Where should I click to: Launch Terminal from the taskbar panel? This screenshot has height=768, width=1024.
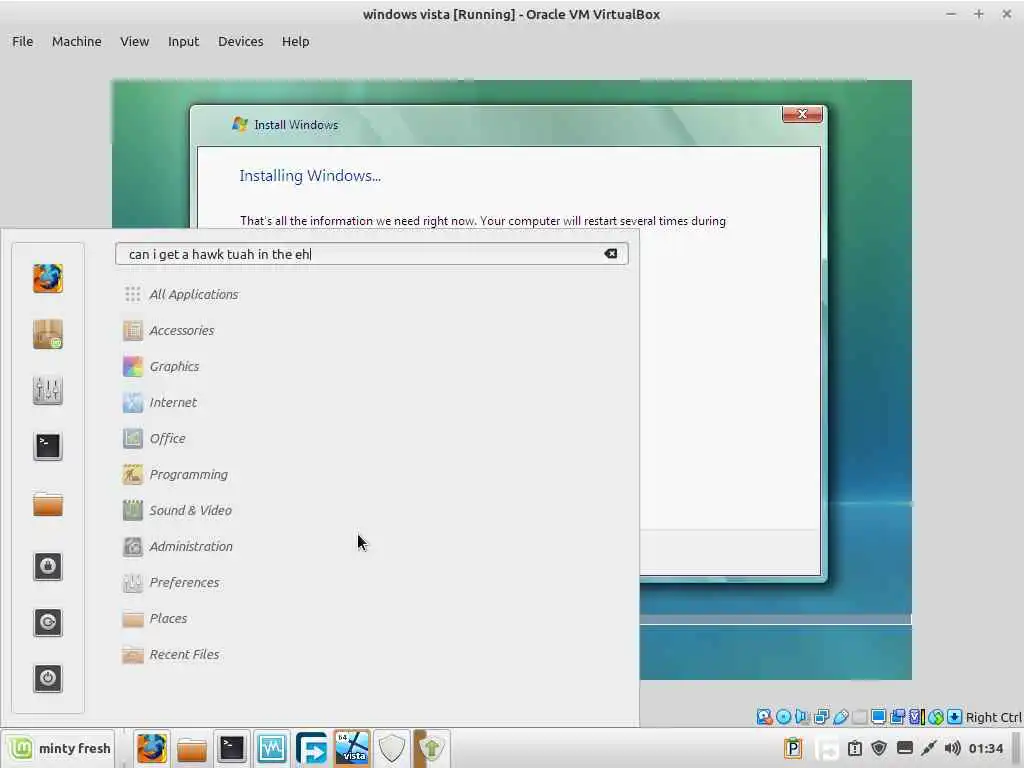click(x=232, y=748)
